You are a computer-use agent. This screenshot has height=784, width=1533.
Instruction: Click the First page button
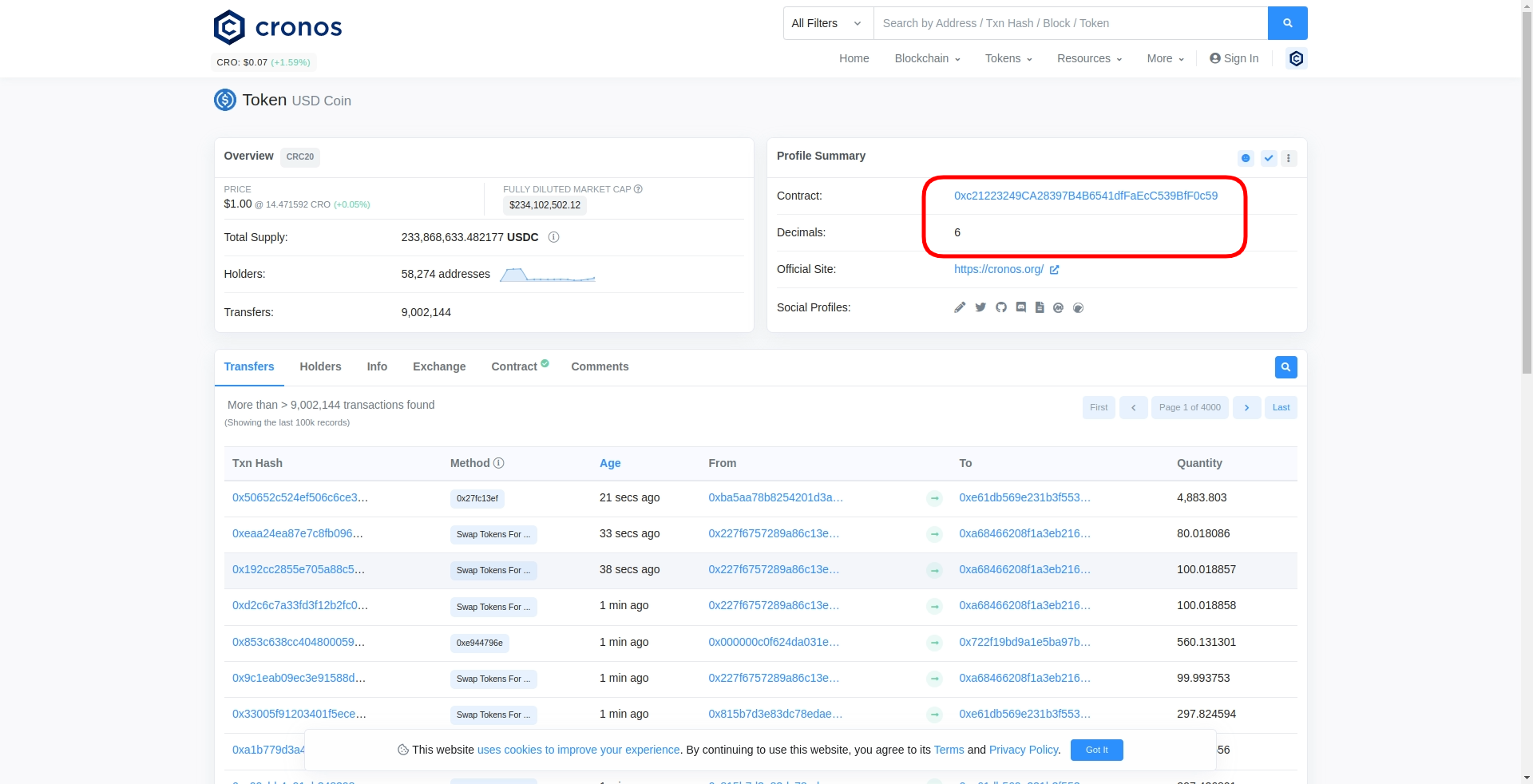coord(1099,407)
